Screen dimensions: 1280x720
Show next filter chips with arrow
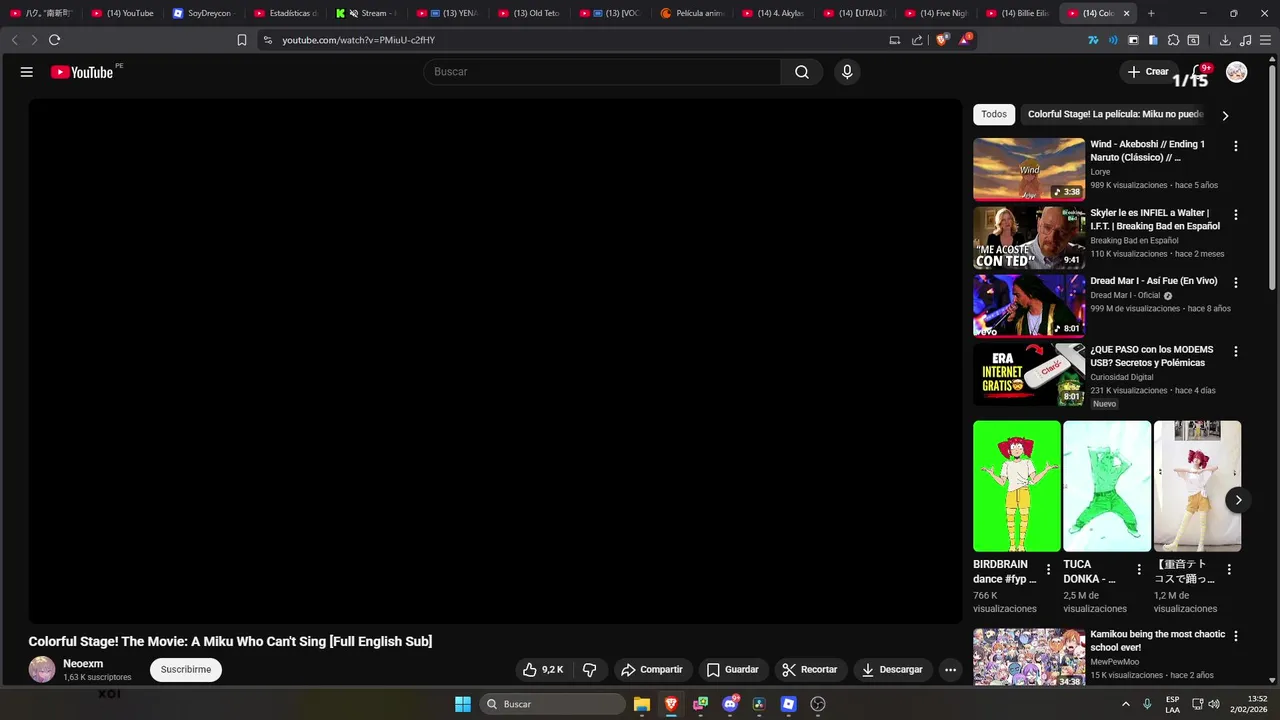1225,115
